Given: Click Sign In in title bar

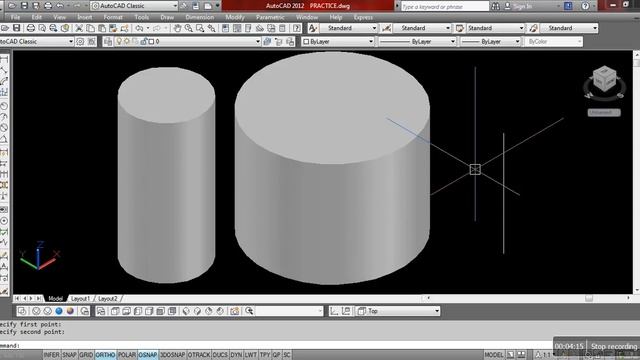Looking at the screenshot, I should [x=523, y=6].
